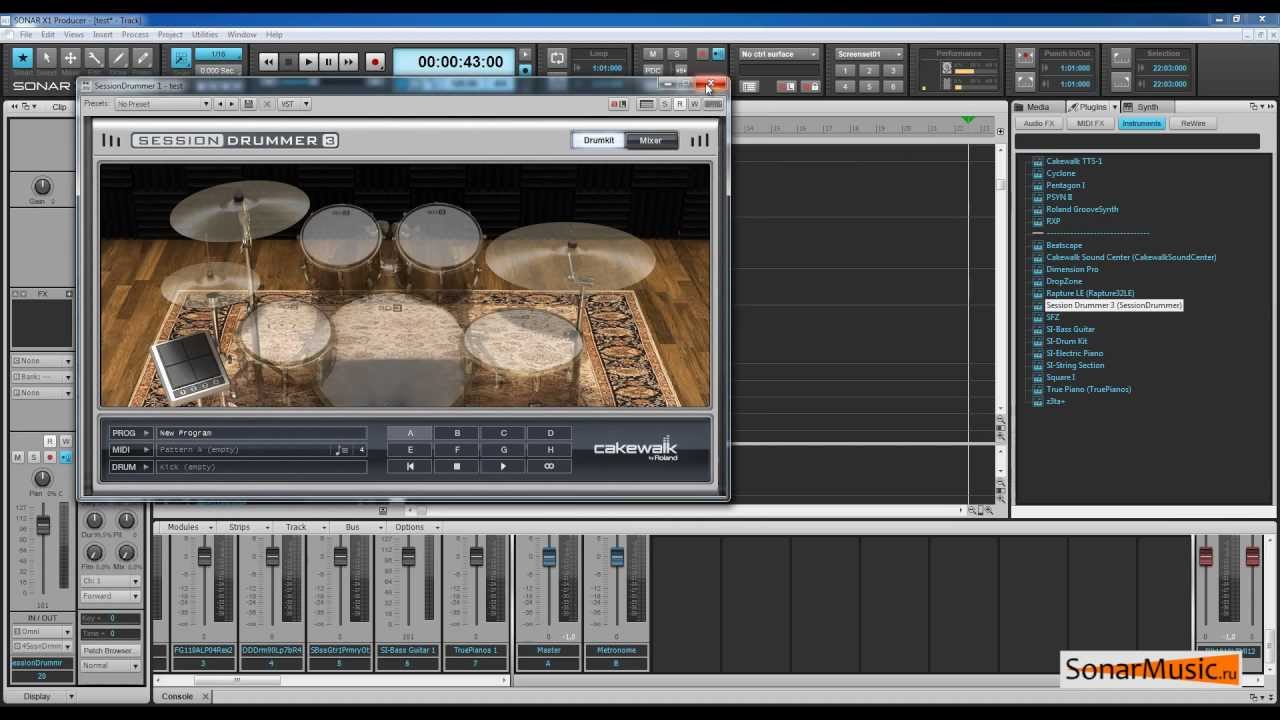
Task: Open the Views menu
Action: click(x=74, y=35)
